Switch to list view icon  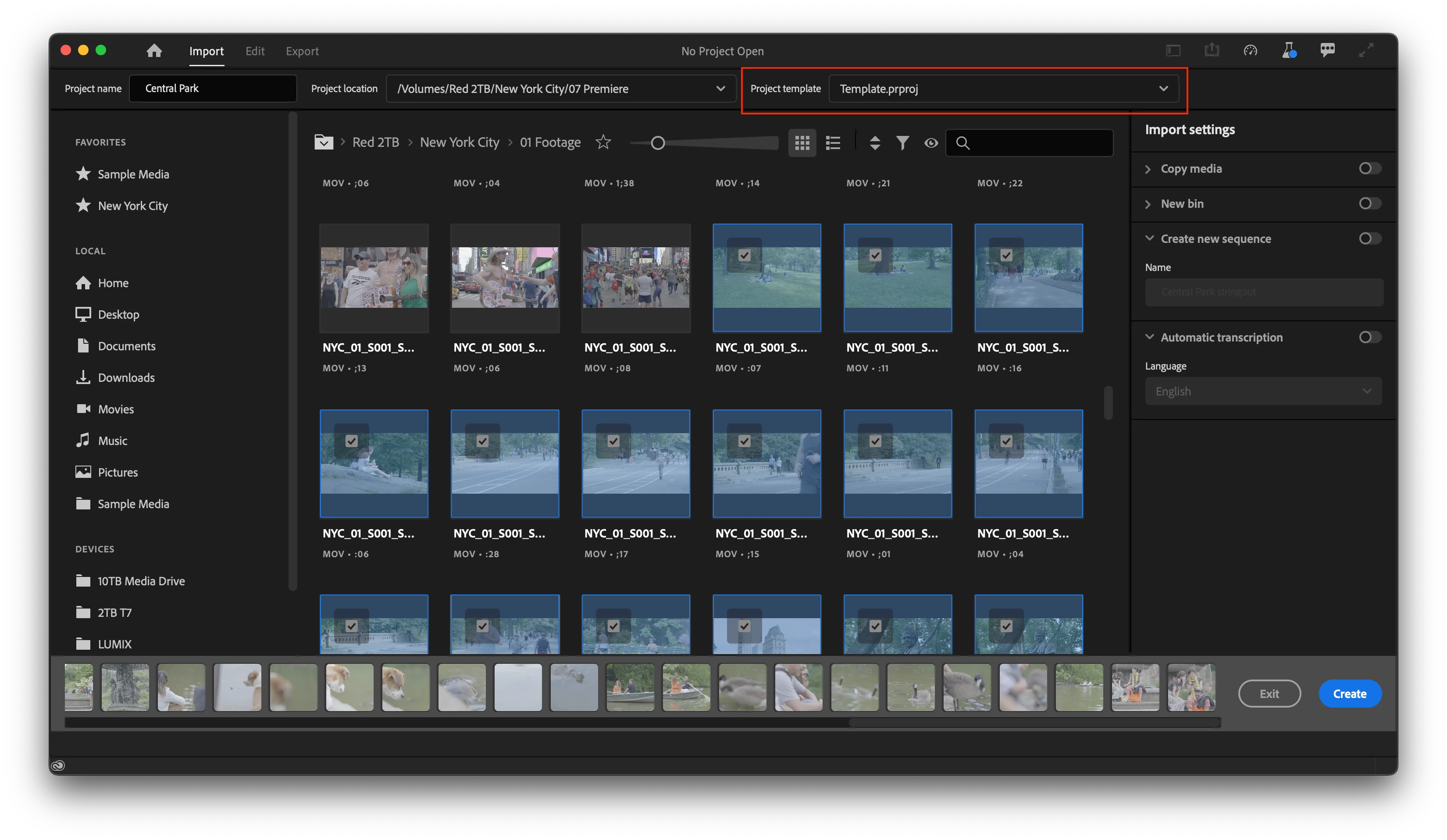(x=833, y=142)
